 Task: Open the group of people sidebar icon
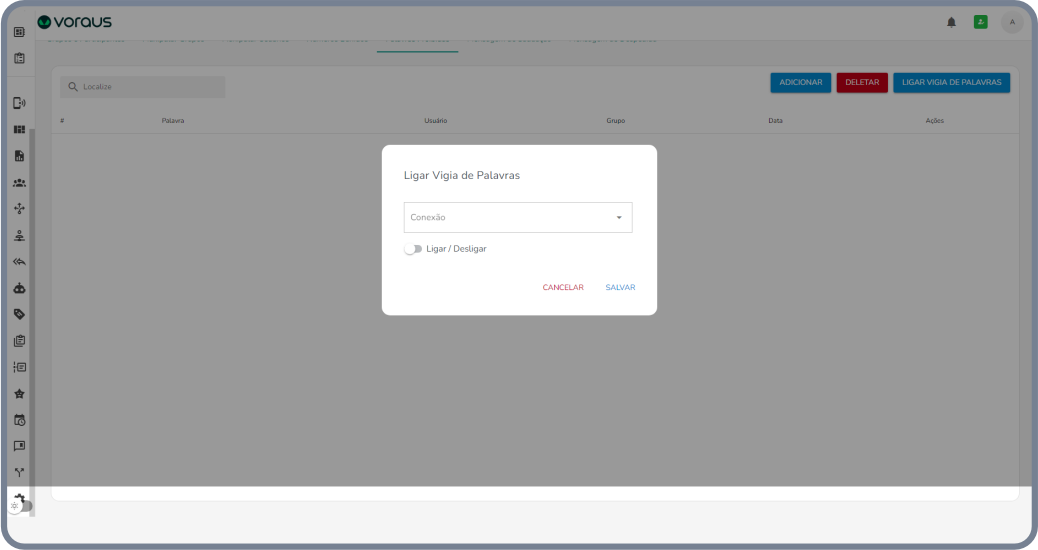pos(19,183)
